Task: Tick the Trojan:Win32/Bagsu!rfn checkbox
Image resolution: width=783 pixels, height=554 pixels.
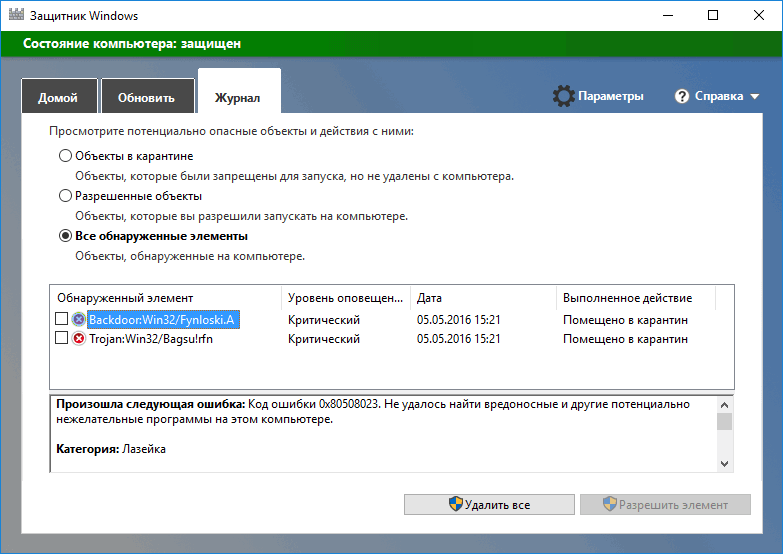Action: coord(61,338)
